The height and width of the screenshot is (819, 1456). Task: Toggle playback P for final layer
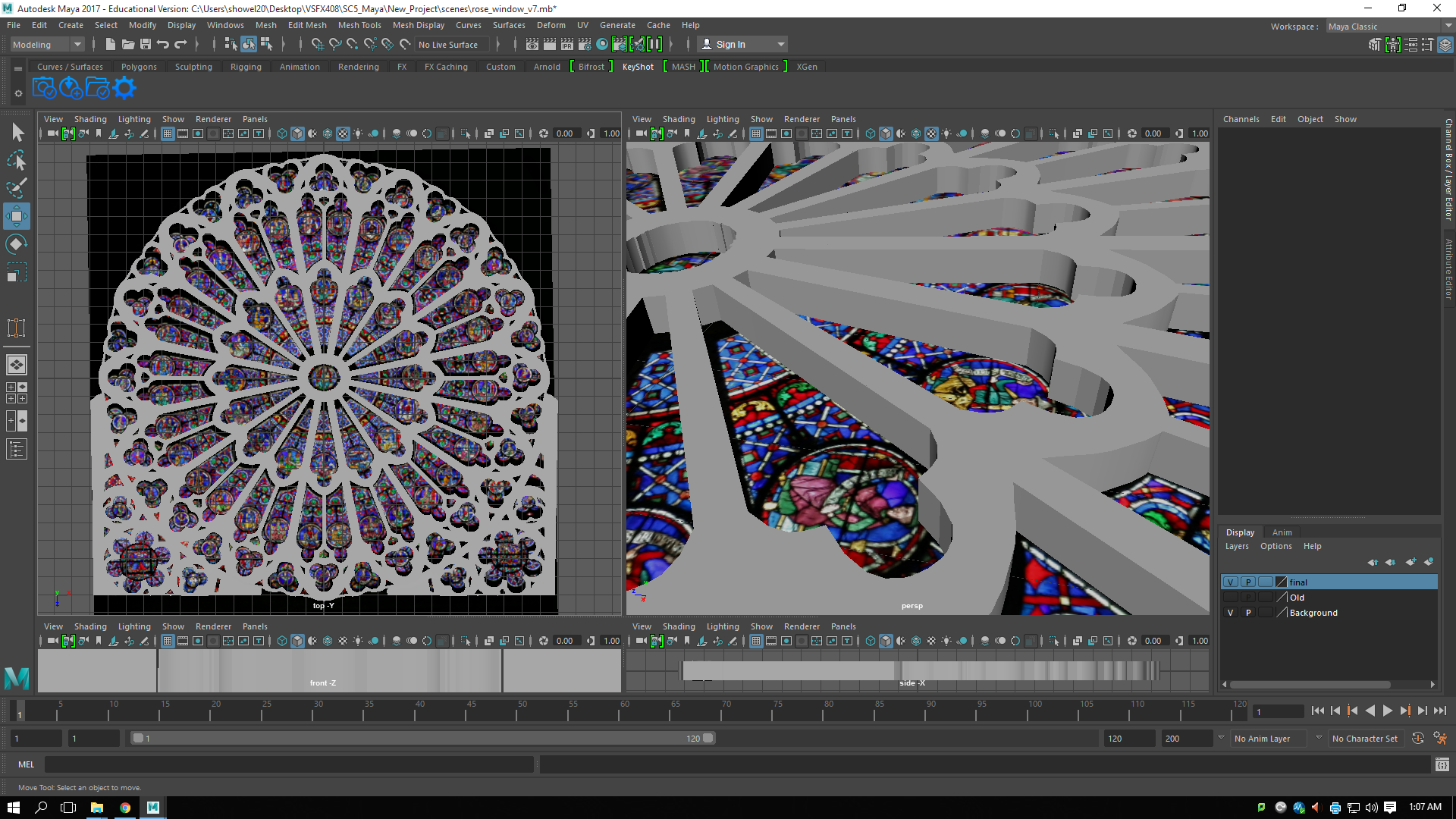pyautogui.click(x=1248, y=582)
